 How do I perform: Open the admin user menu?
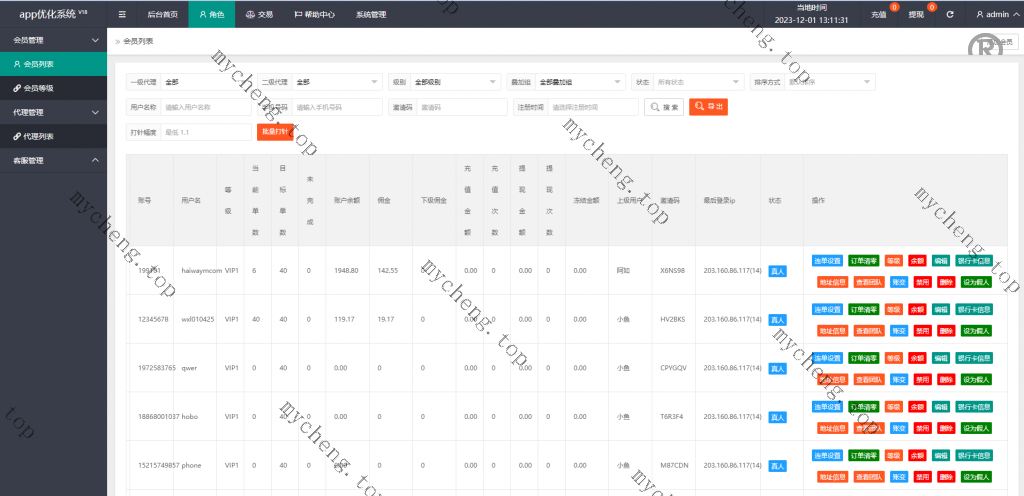point(992,15)
